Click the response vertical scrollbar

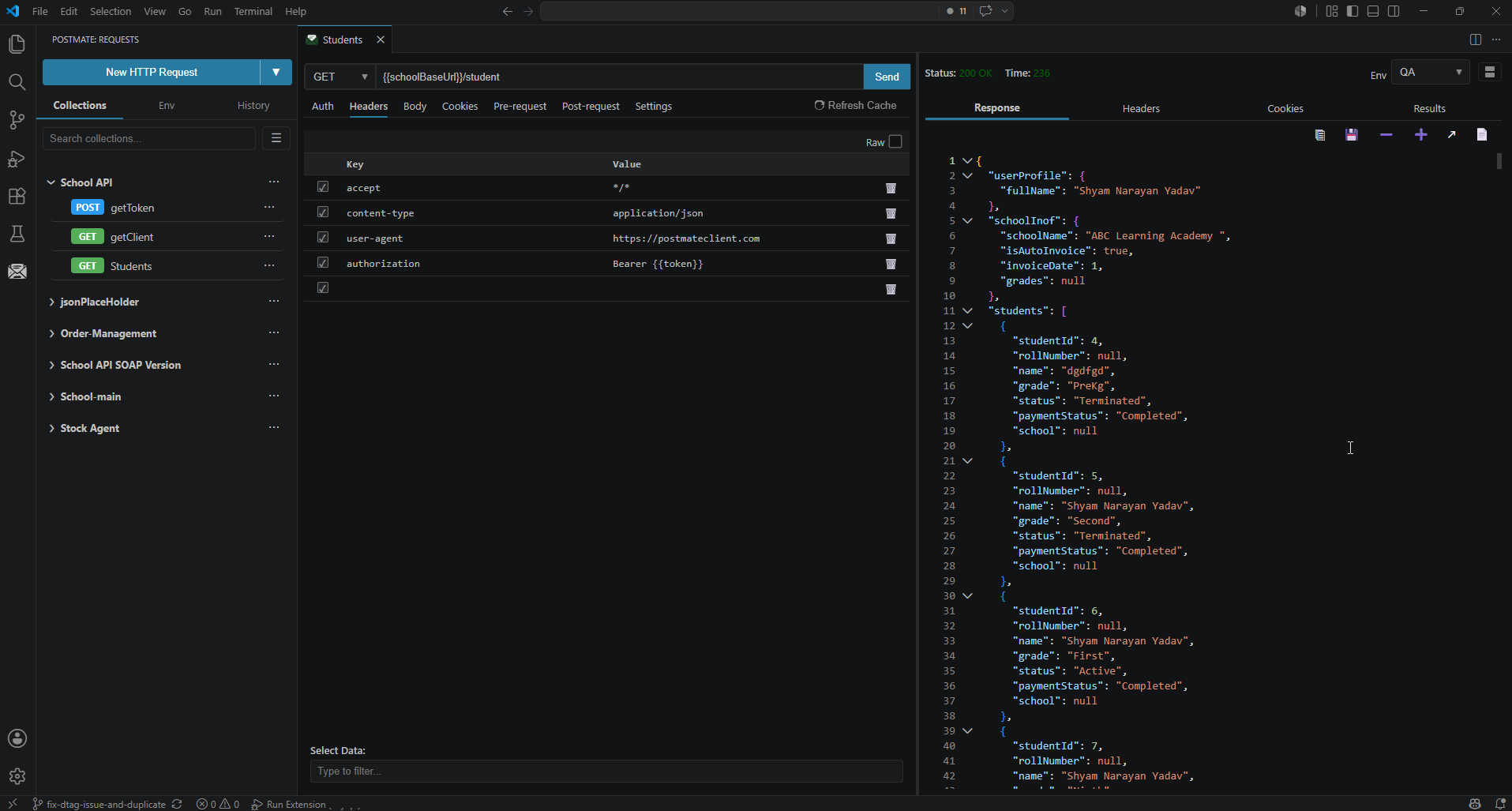(x=1499, y=161)
